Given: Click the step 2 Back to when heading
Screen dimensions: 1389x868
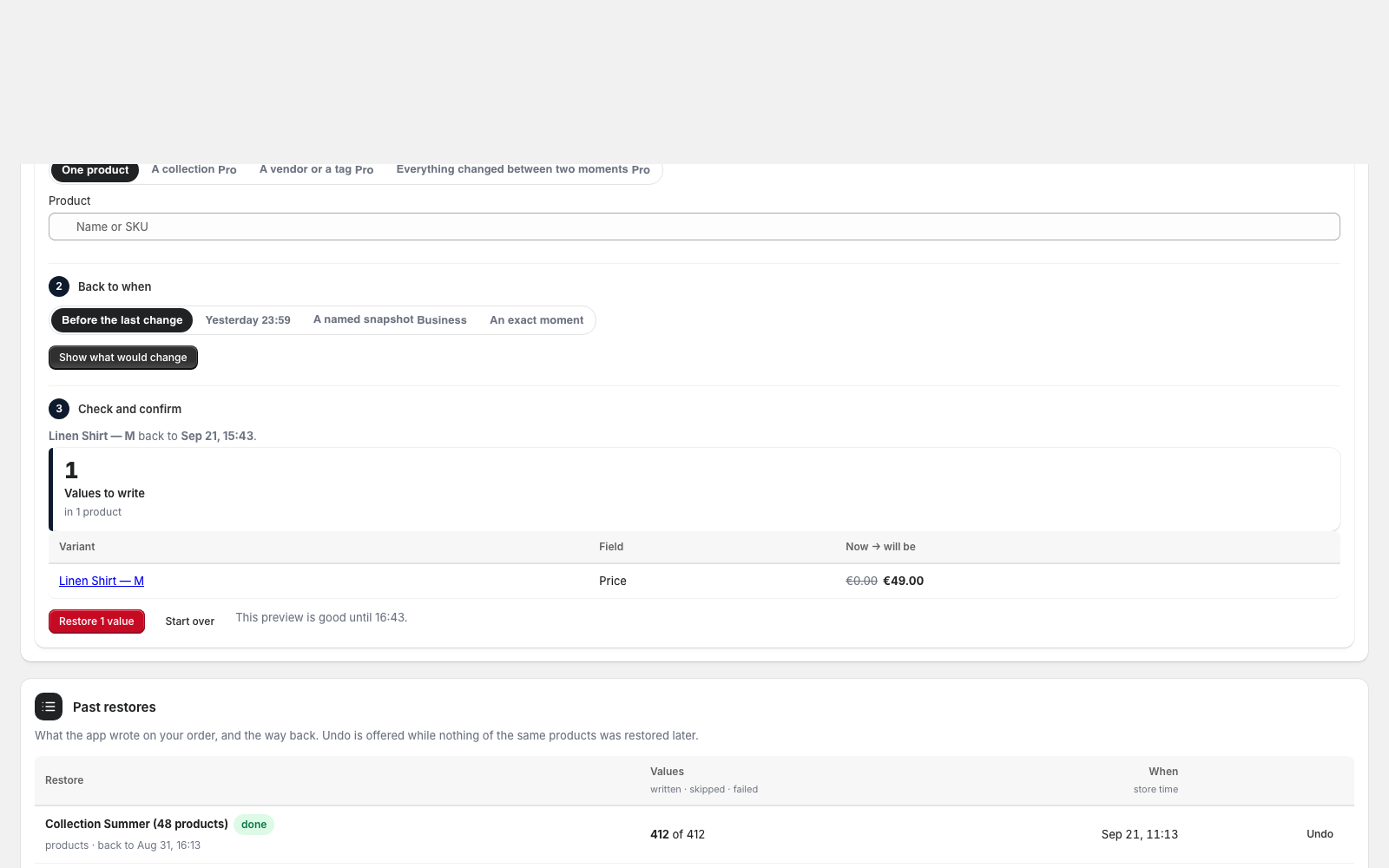Looking at the screenshot, I should click(115, 286).
